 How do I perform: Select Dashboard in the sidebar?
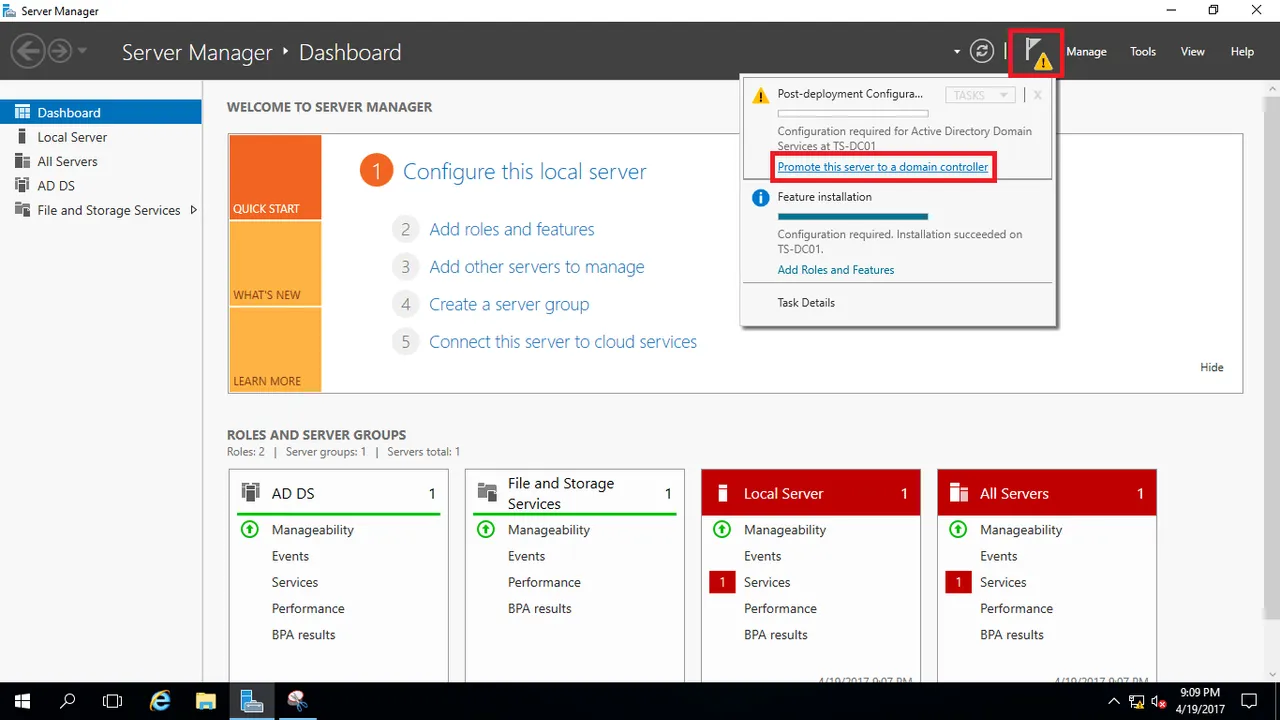(x=100, y=112)
